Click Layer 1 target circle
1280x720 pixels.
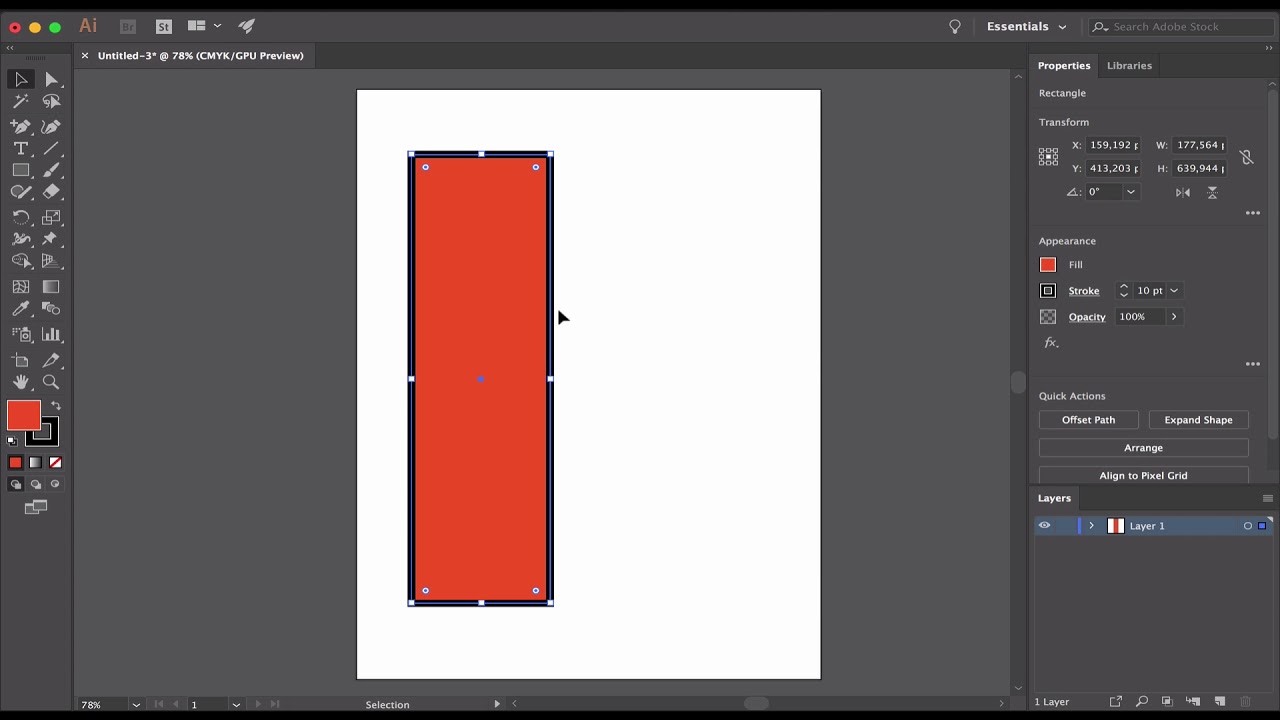1247,526
